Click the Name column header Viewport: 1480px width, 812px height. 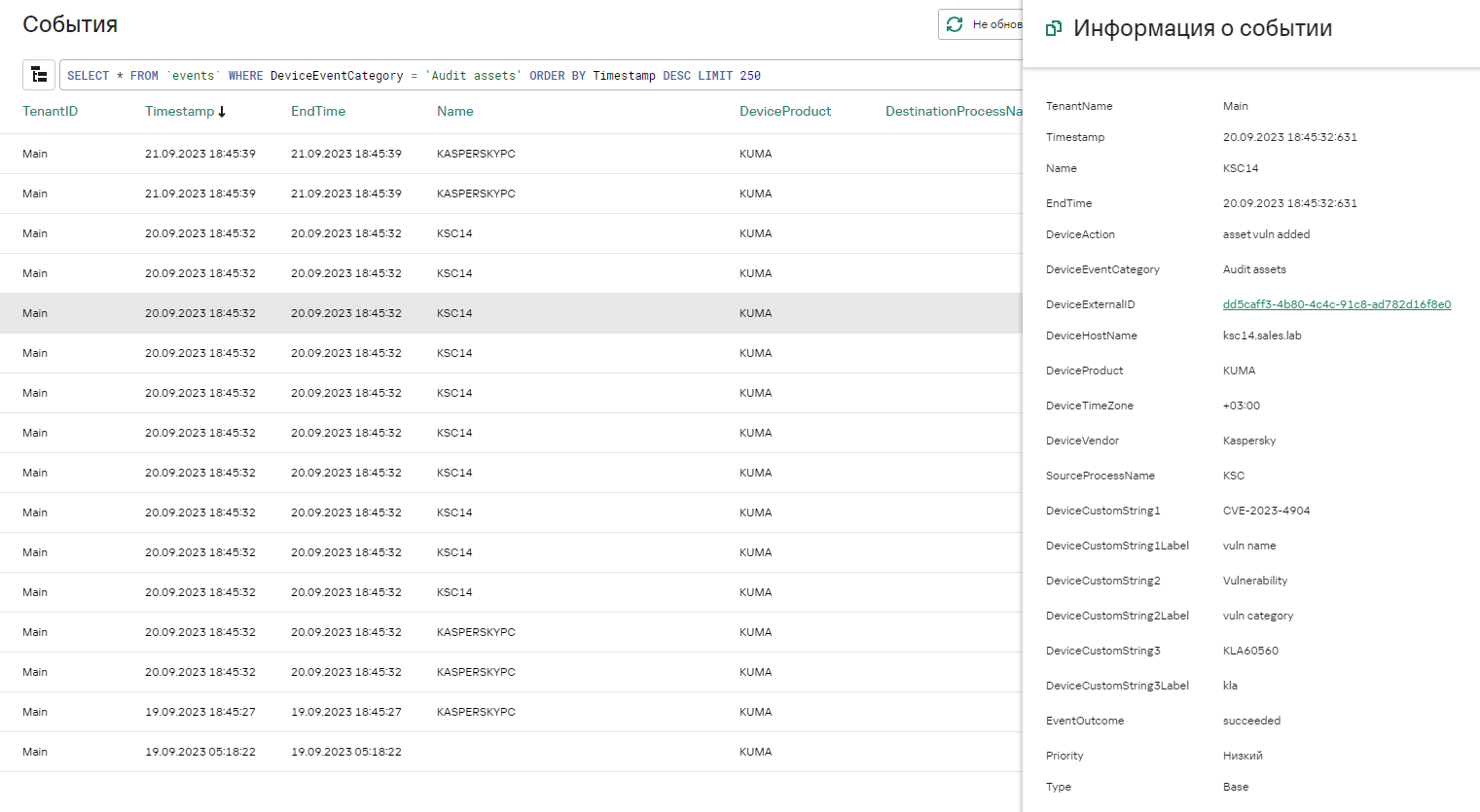pyautogui.click(x=455, y=111)
